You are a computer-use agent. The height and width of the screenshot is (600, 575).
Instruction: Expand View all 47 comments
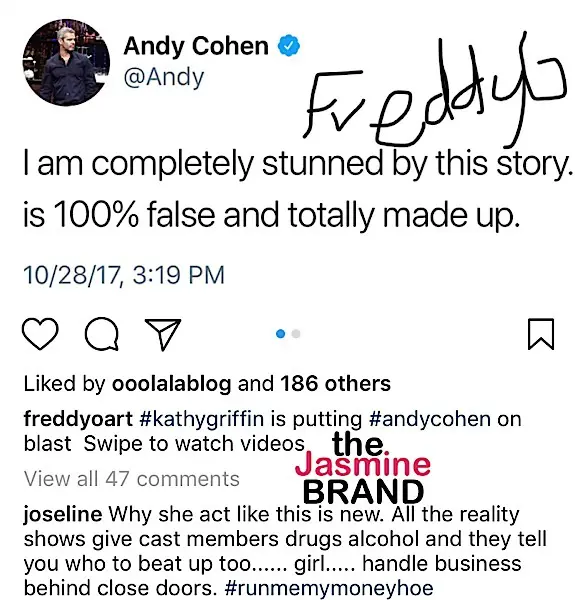(x=132, y=478)
